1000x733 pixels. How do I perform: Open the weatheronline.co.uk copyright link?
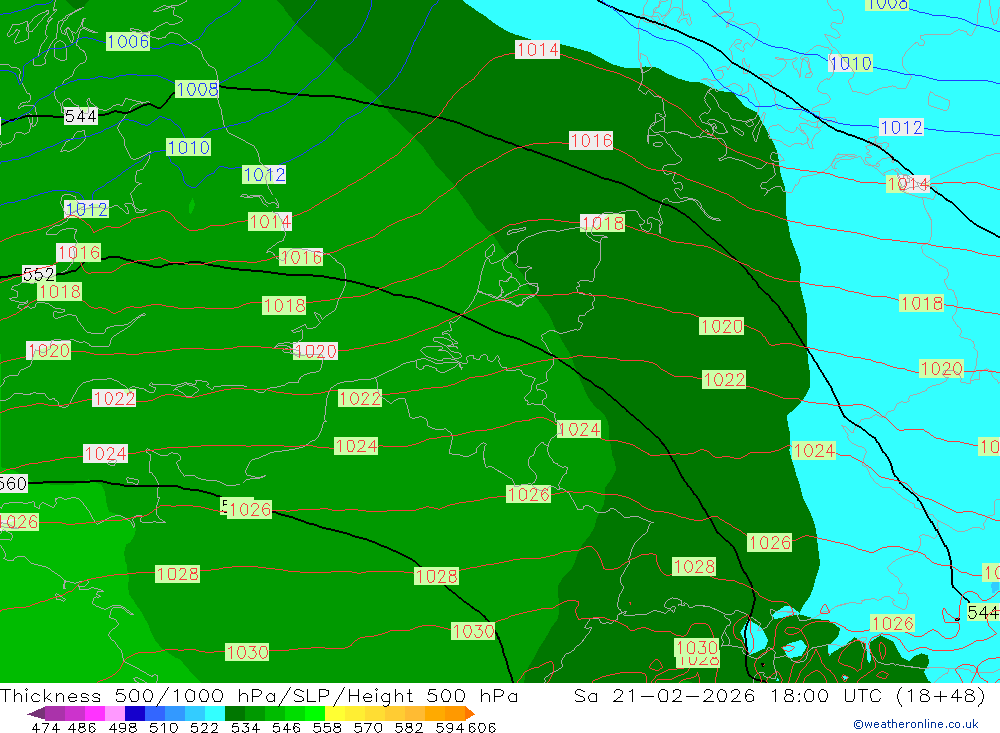[x=915, y=724]
